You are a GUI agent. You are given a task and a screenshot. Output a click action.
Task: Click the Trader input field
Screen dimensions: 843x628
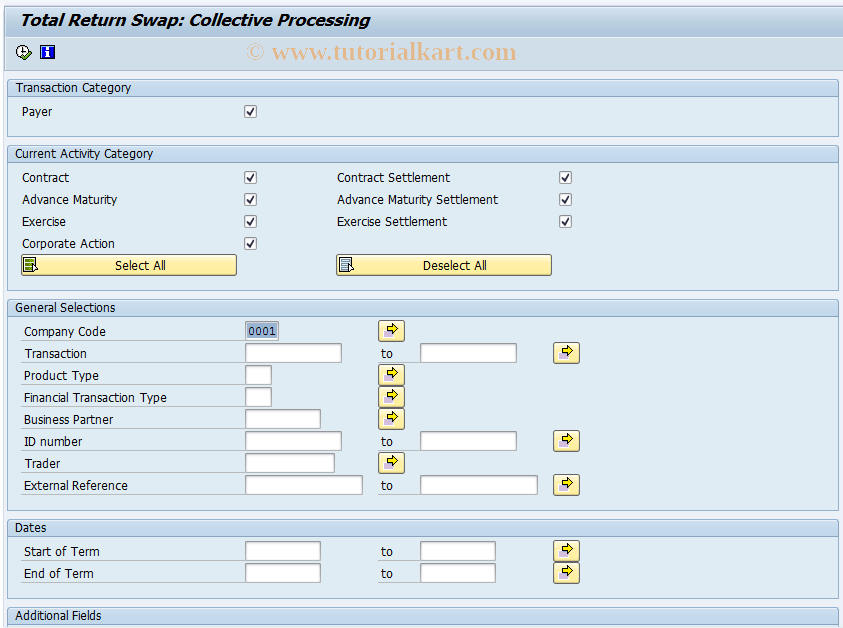[289, 462]
